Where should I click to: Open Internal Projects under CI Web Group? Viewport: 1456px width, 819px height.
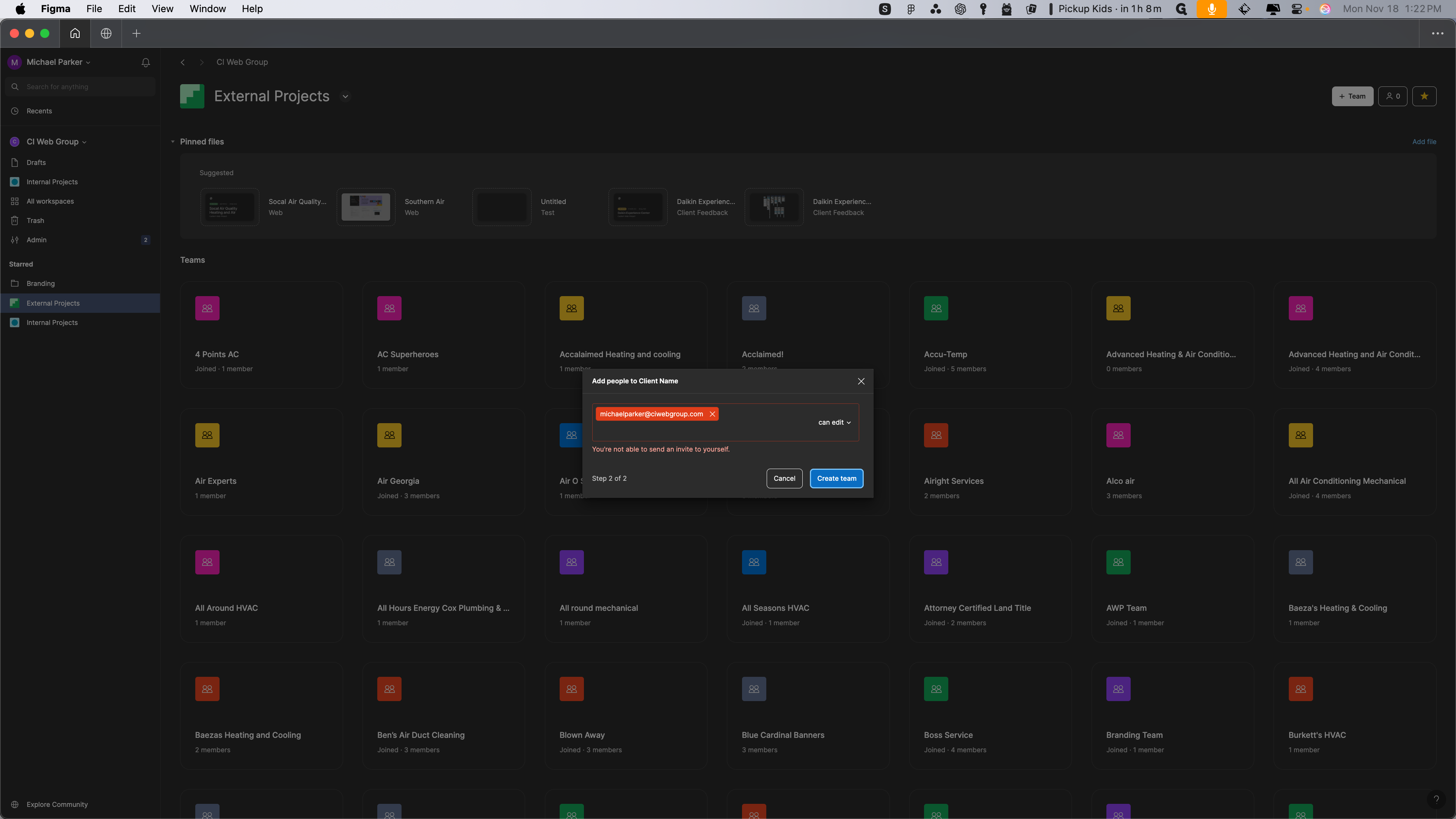pos(80,182)
